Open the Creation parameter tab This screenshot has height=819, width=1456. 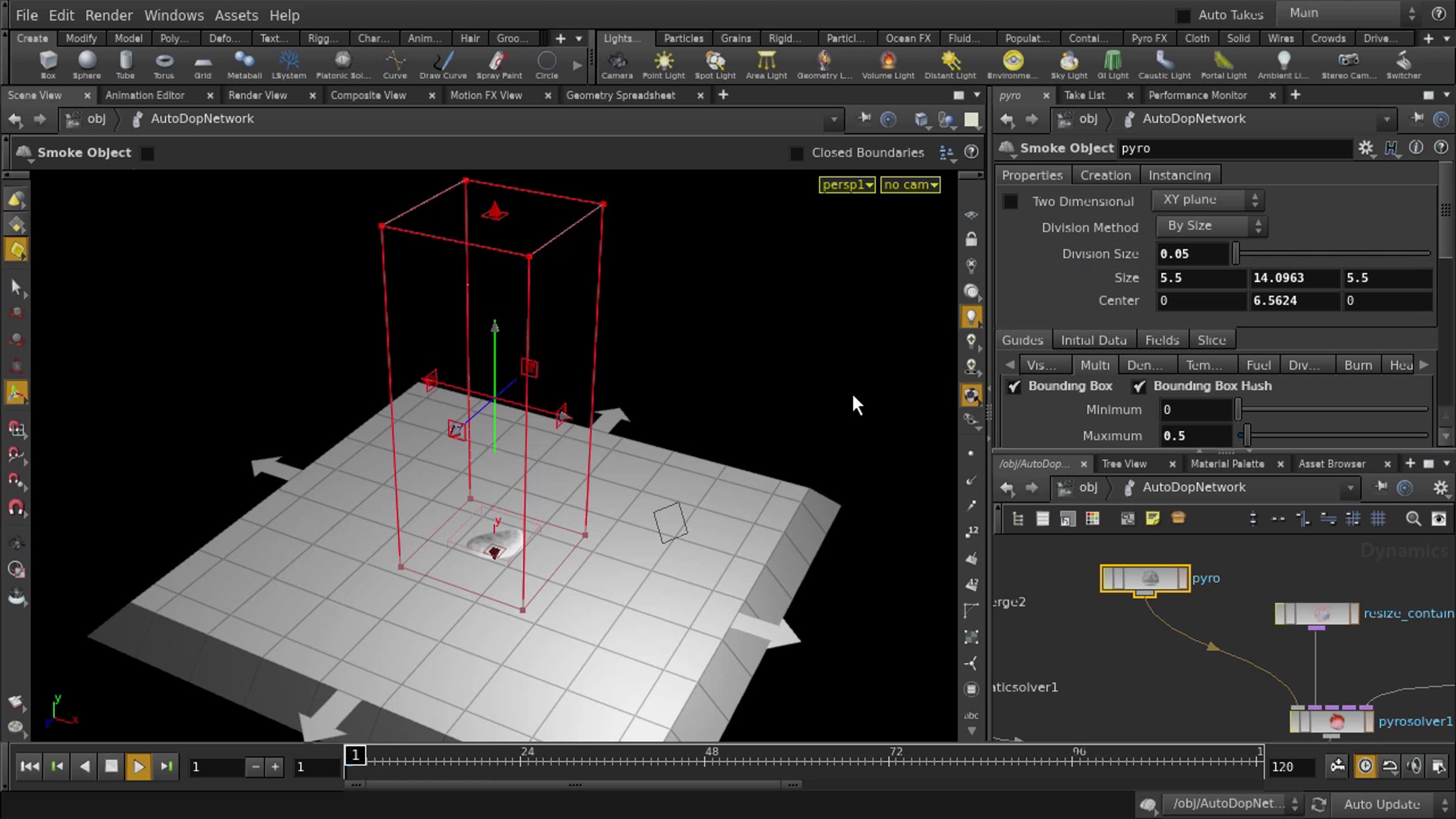pos(1105,175)
